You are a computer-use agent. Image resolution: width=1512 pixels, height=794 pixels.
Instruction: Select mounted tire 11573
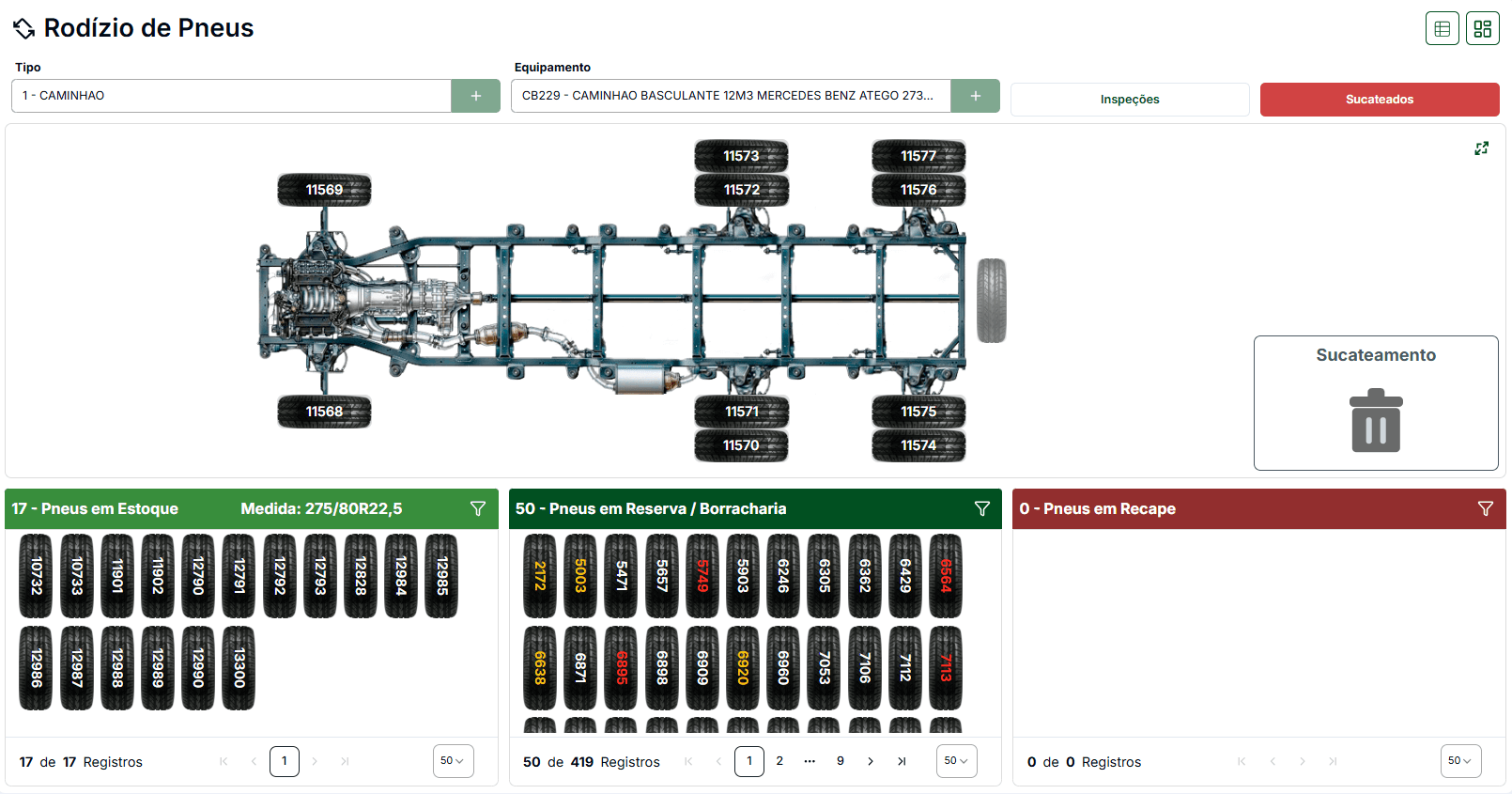742,156
